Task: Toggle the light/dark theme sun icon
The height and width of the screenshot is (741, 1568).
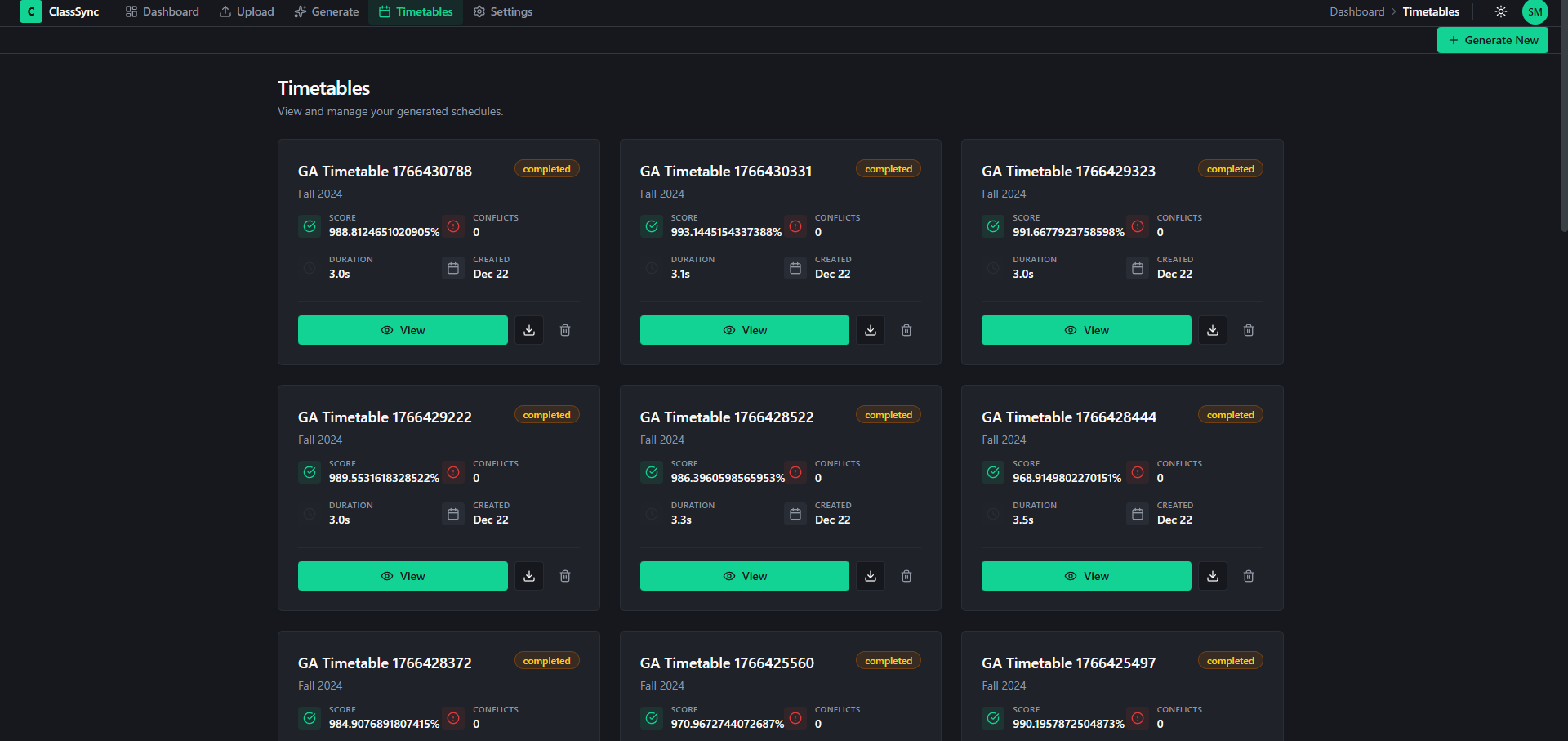Action: [1501, 11]
